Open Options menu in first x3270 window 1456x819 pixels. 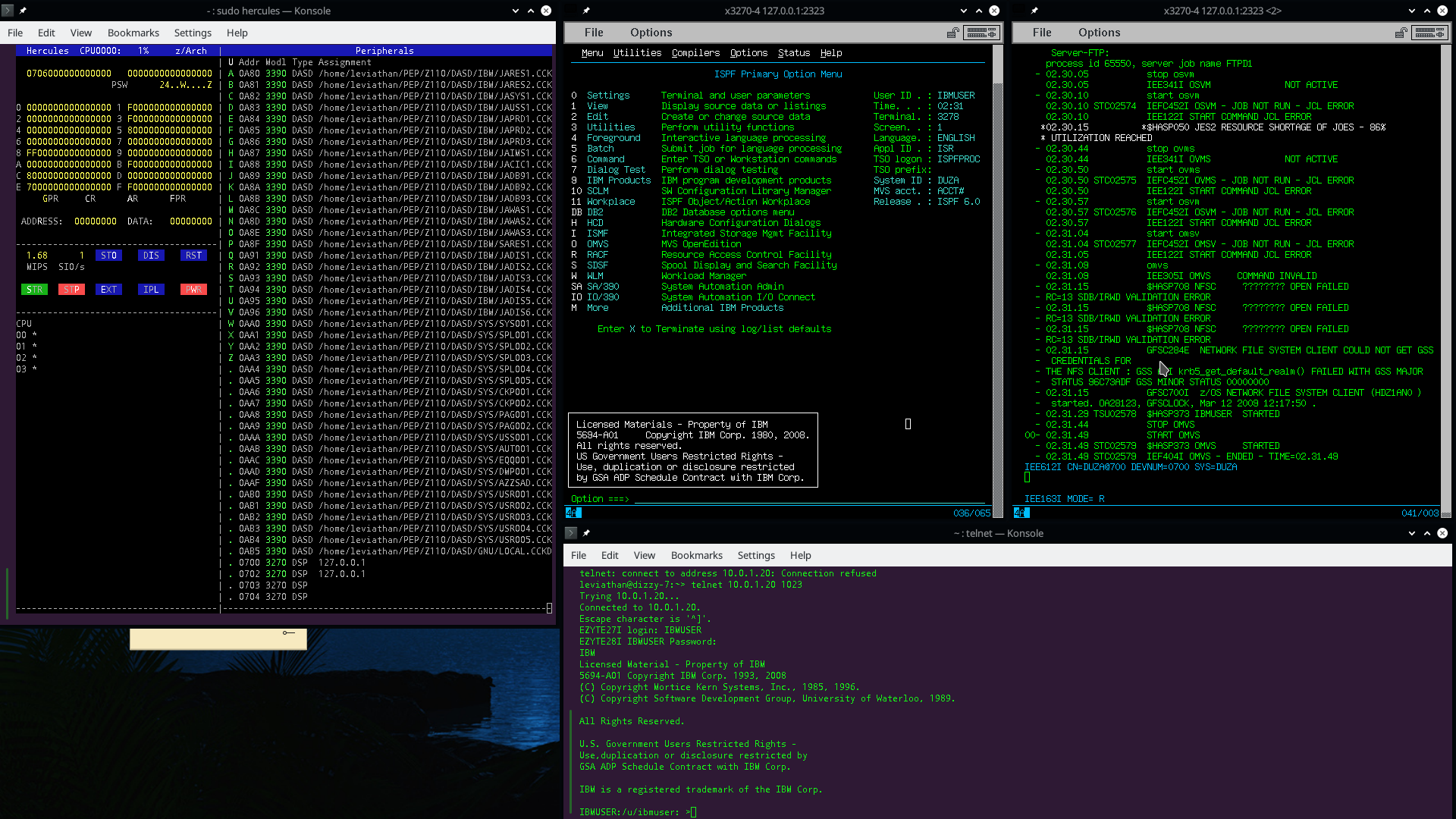pyautogui.click(x=651, y=33)
